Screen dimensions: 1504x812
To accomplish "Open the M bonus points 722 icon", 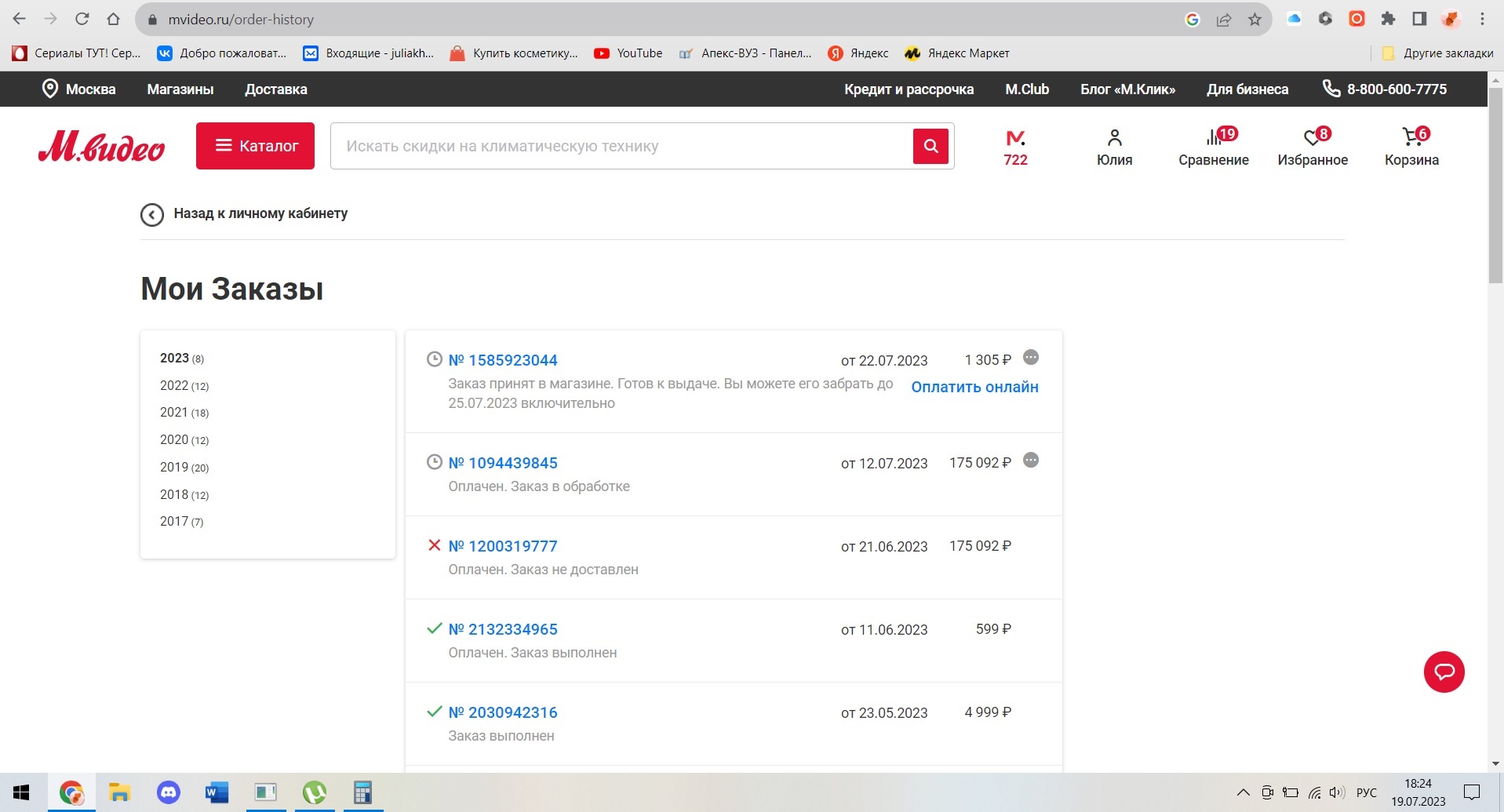I will coord(1015,147).
